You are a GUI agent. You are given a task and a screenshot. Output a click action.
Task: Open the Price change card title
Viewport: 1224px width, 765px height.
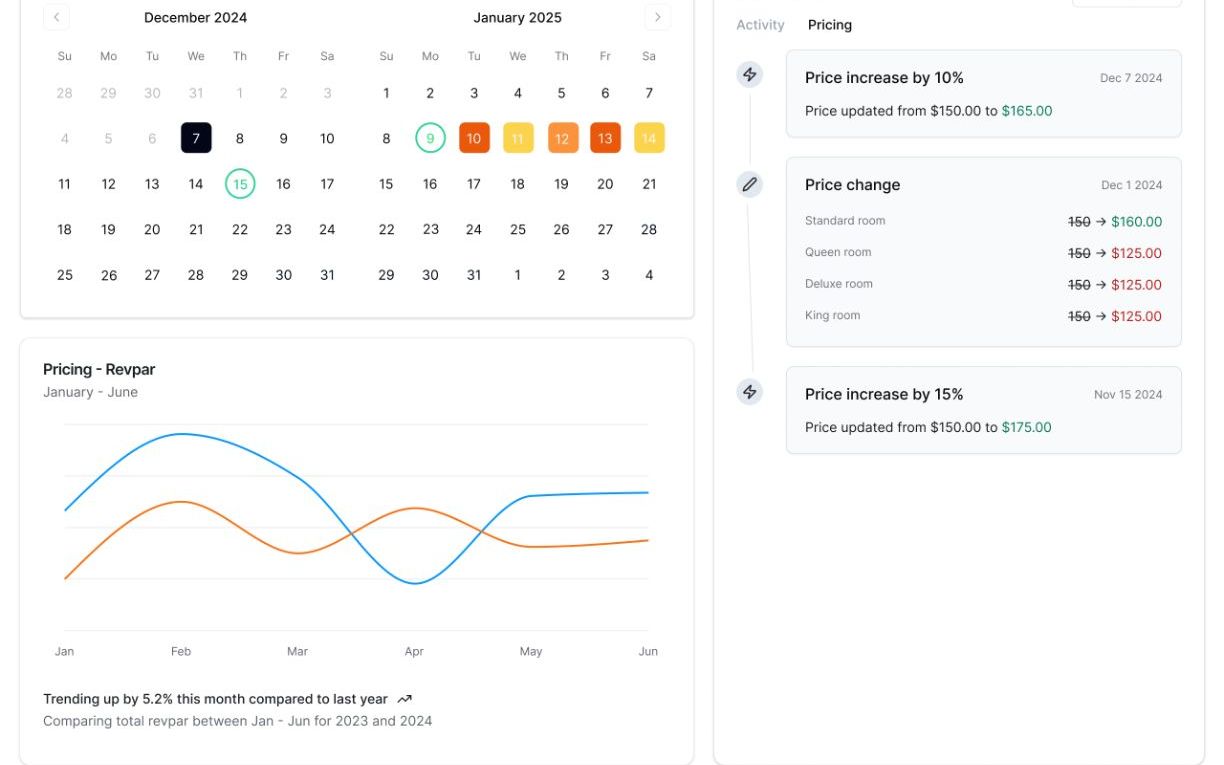[852, 185]
